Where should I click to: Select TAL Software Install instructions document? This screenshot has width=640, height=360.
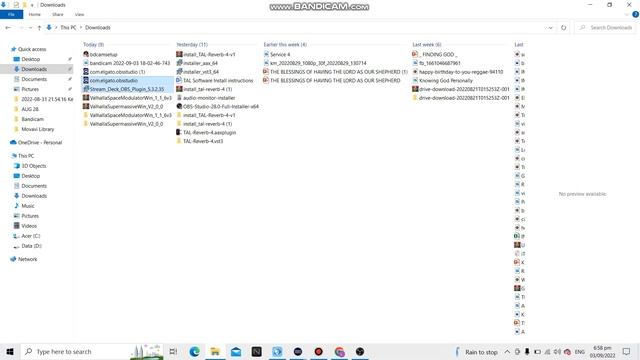pyautogui.click(x=218, y=80)
